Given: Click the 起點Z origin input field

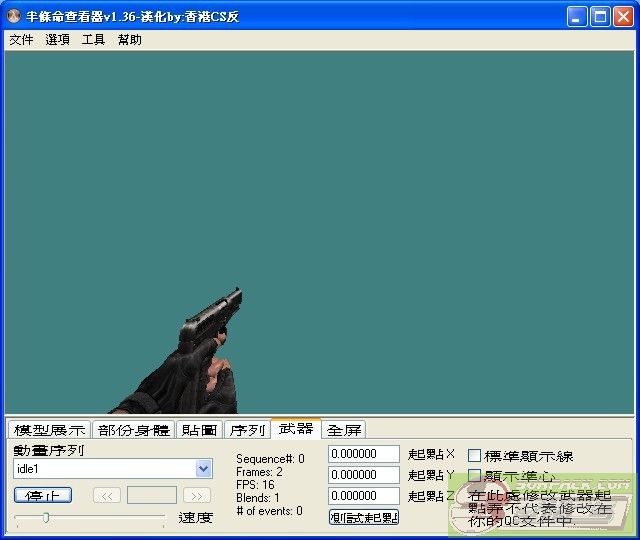Looking at the screenshot, I should (x=364, y=496).
